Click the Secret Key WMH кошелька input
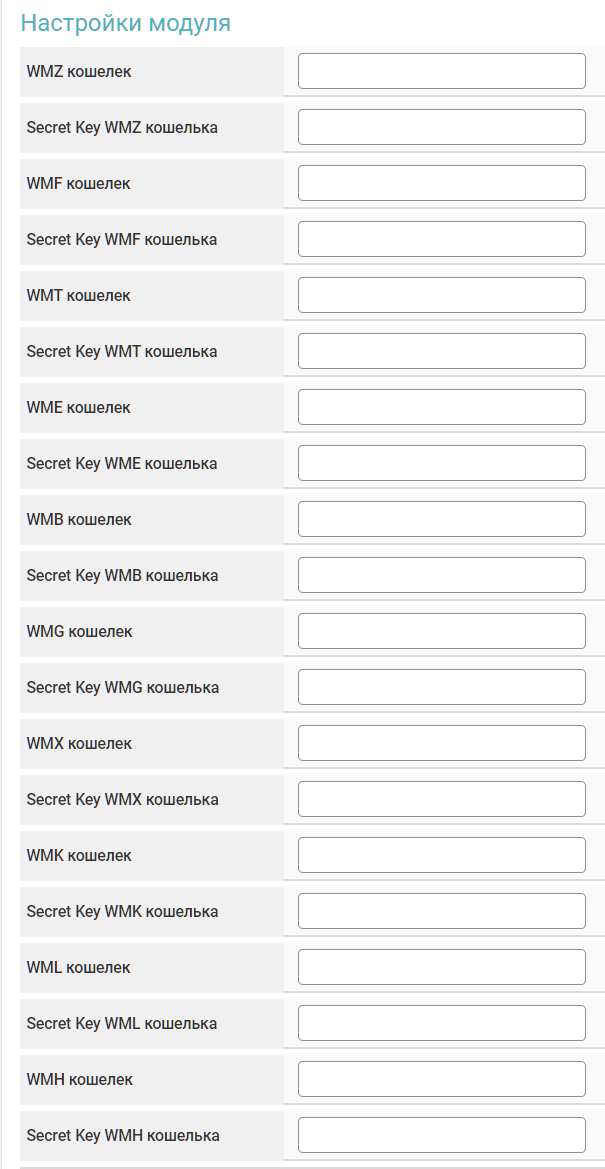This screenshot has height=1169, width=605. point(441,1135)
